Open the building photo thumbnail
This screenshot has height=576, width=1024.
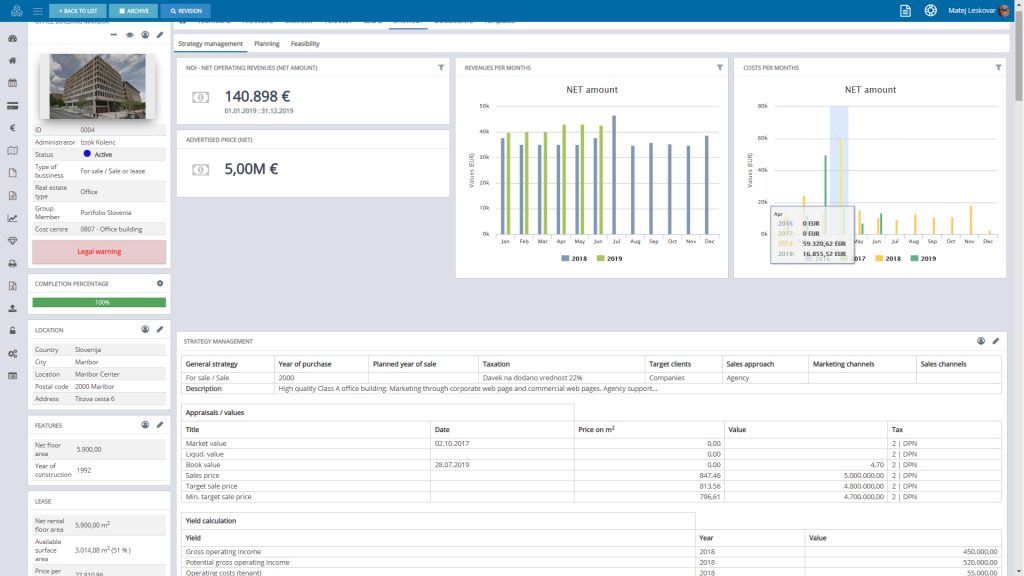[97, 87]
